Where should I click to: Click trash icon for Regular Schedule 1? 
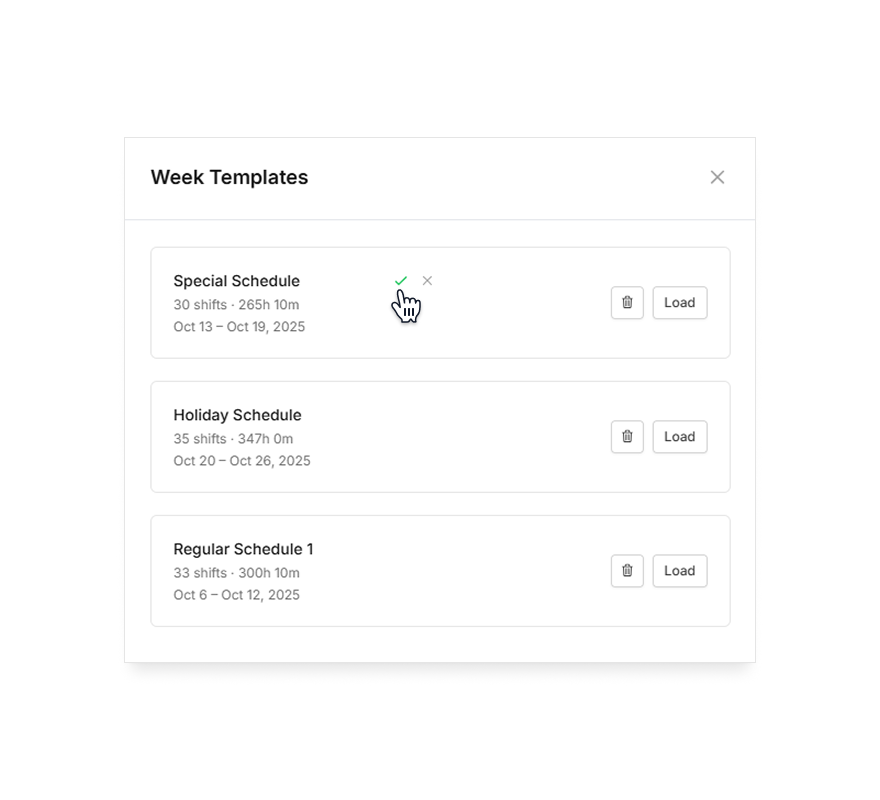coord(627,571)
